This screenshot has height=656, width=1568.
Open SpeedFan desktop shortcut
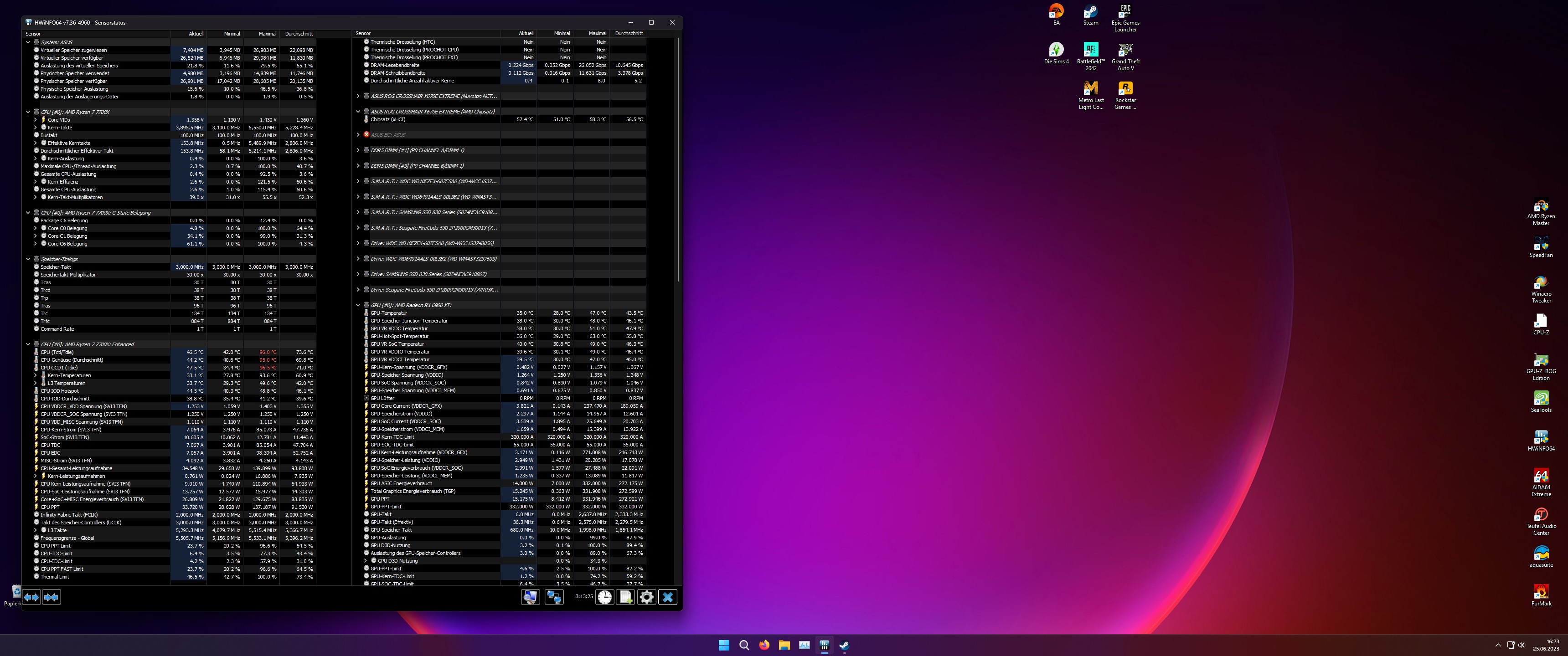click(1541, 247)
